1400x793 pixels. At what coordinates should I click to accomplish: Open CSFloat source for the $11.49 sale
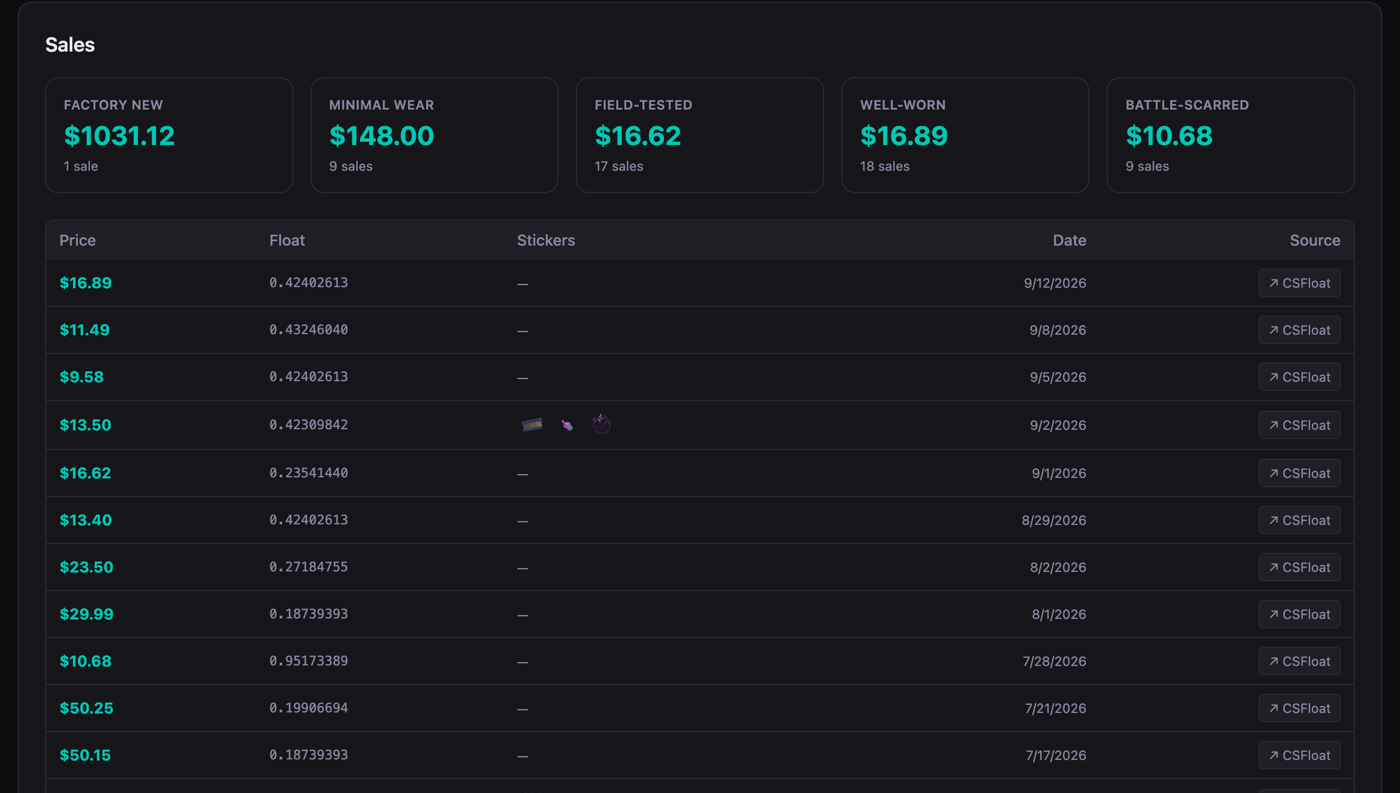click(x=1299, y=330)
